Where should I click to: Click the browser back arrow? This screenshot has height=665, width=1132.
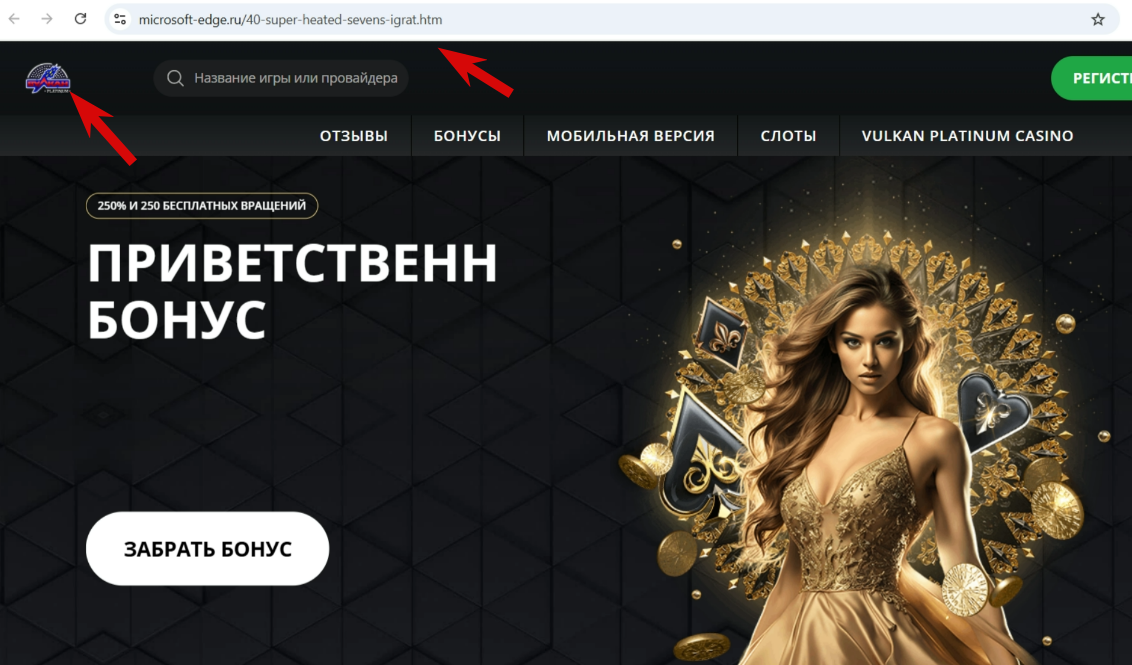click(x=14, y=19)
